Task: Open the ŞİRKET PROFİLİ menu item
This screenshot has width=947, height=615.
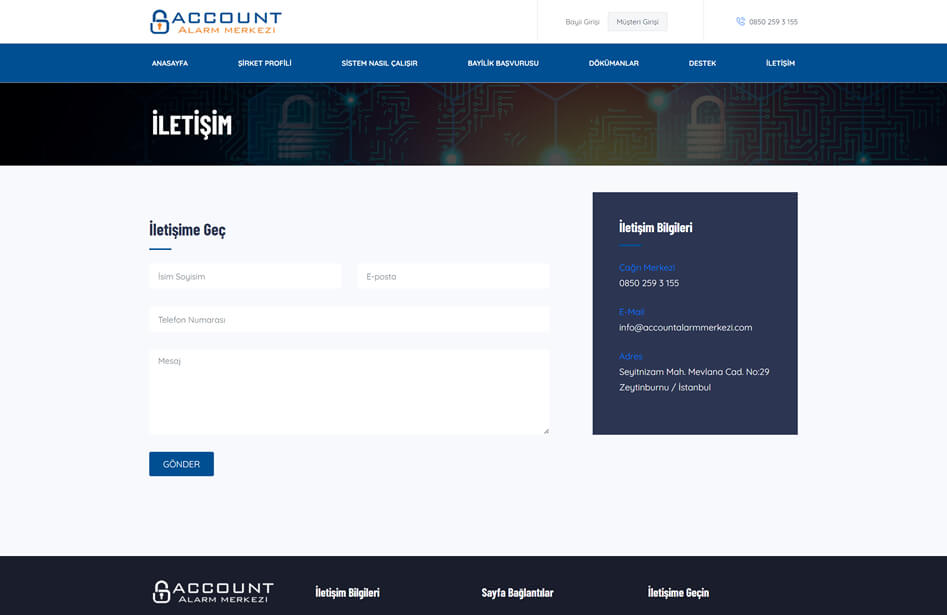Action: 264,63
